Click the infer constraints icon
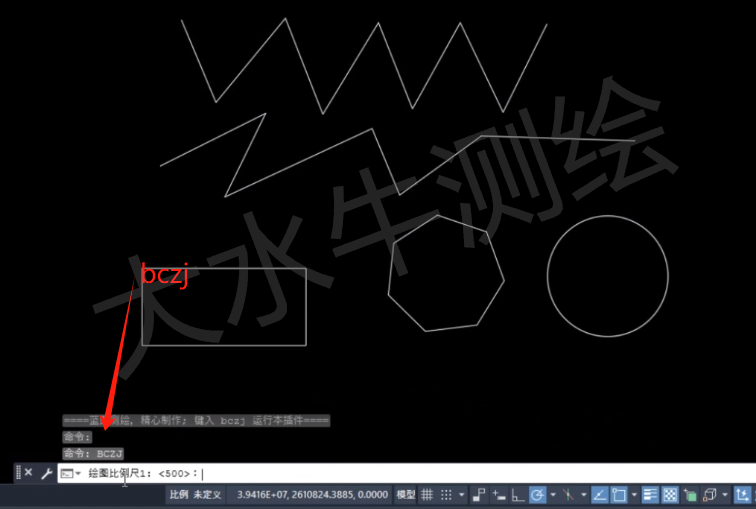Image resolution: width=756 pixels, height=509 pixels. pyautogui.click(x=479, y=494)
